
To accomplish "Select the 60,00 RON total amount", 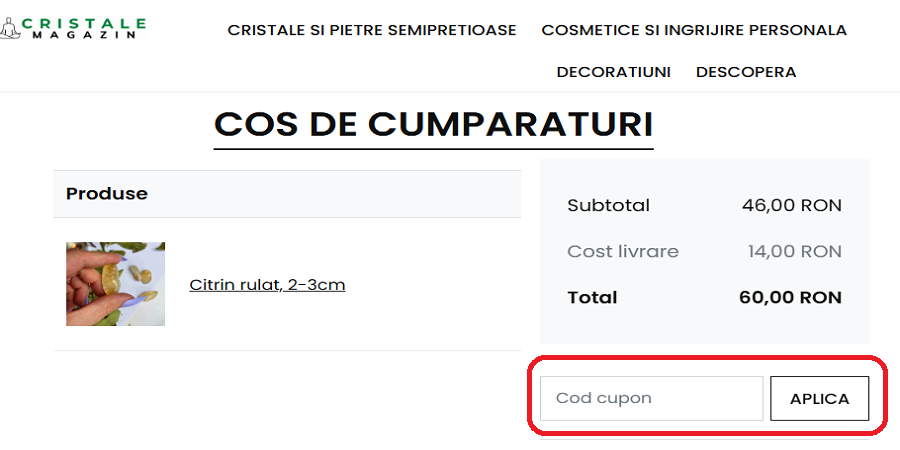I will [790, 297].
